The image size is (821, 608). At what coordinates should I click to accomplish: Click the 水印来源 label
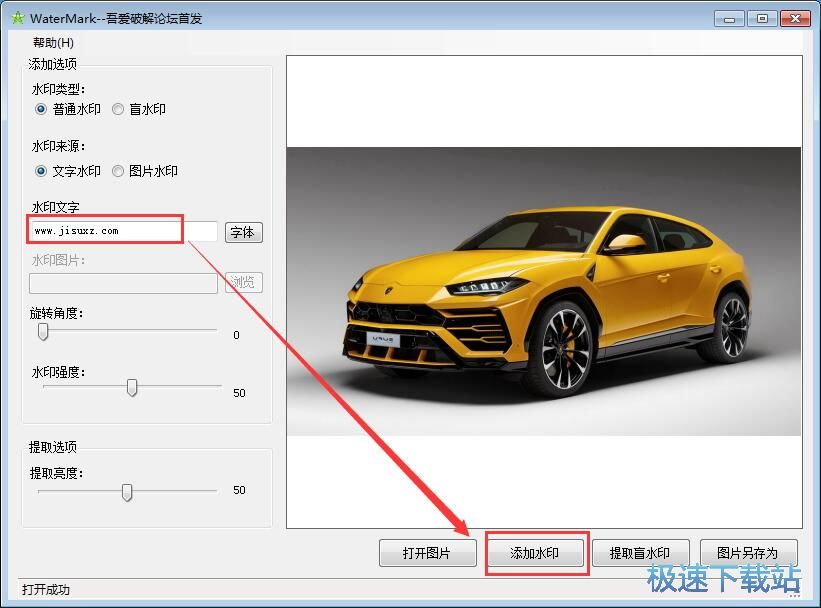click(58, 146)
